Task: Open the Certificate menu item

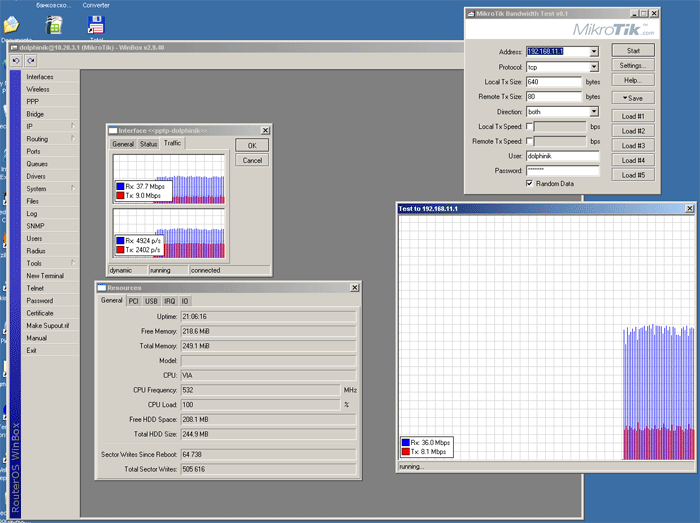Action: pos(50,313)
